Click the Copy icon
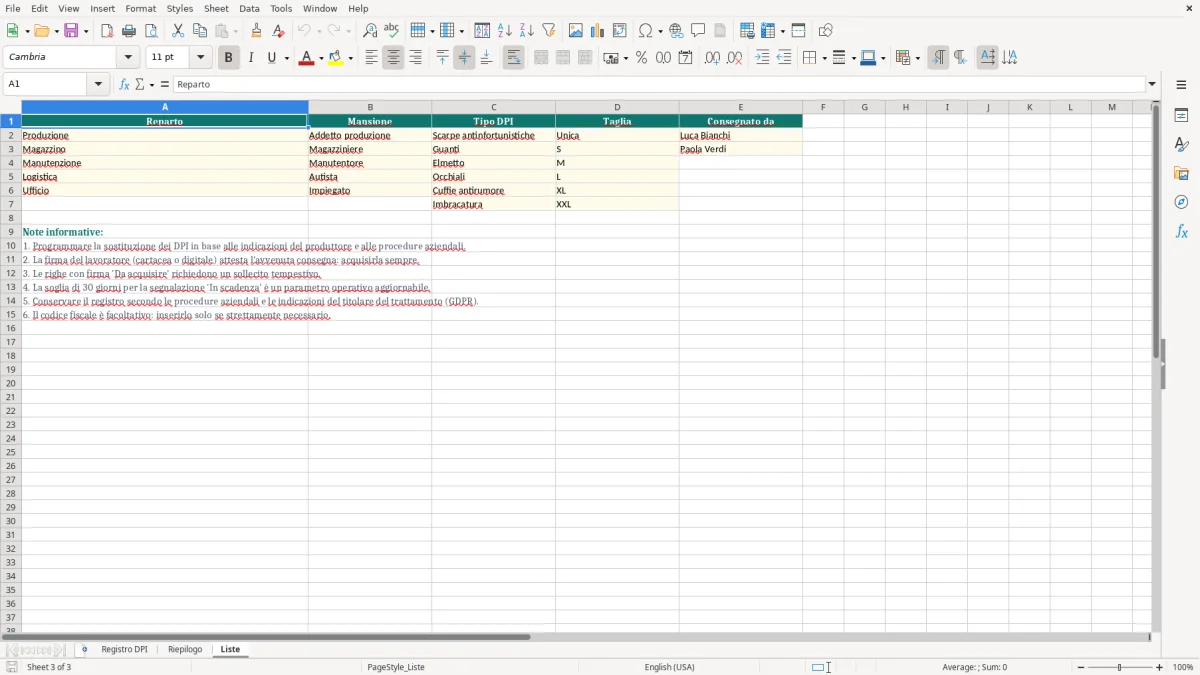 click(x=200, y=31)
